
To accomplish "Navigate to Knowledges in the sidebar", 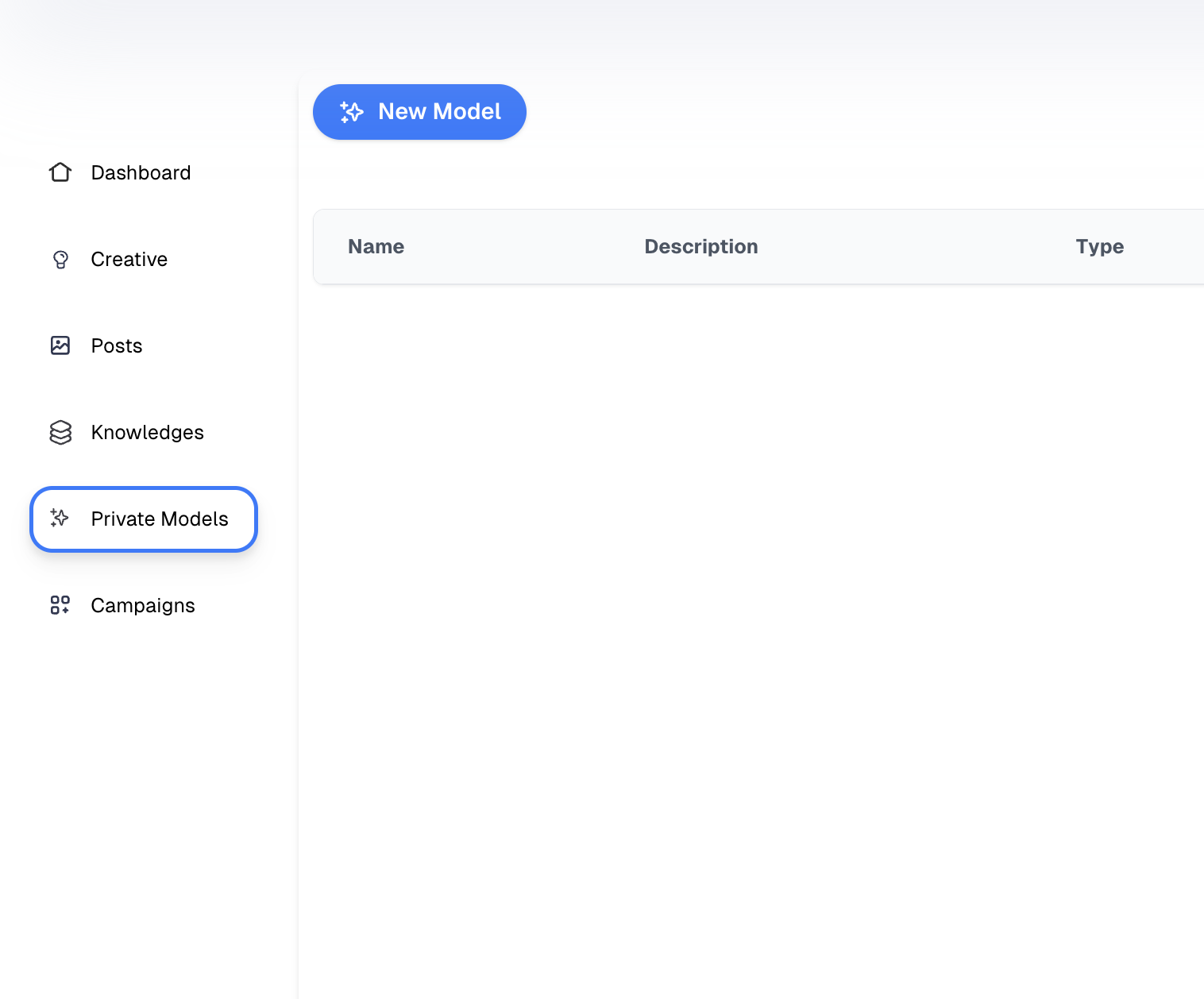I will [147, 432].
